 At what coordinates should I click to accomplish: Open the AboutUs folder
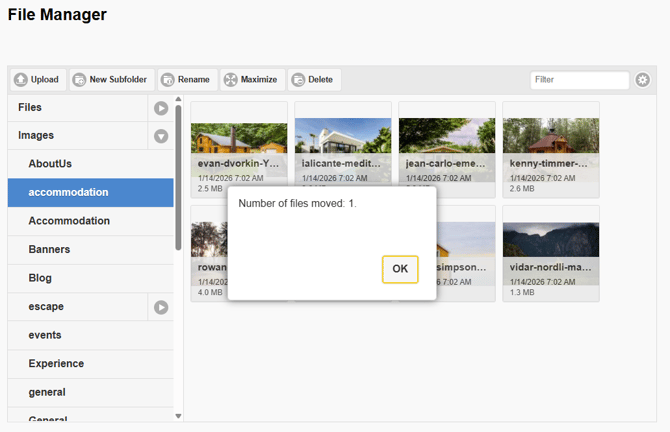click(x=91, y=164)
